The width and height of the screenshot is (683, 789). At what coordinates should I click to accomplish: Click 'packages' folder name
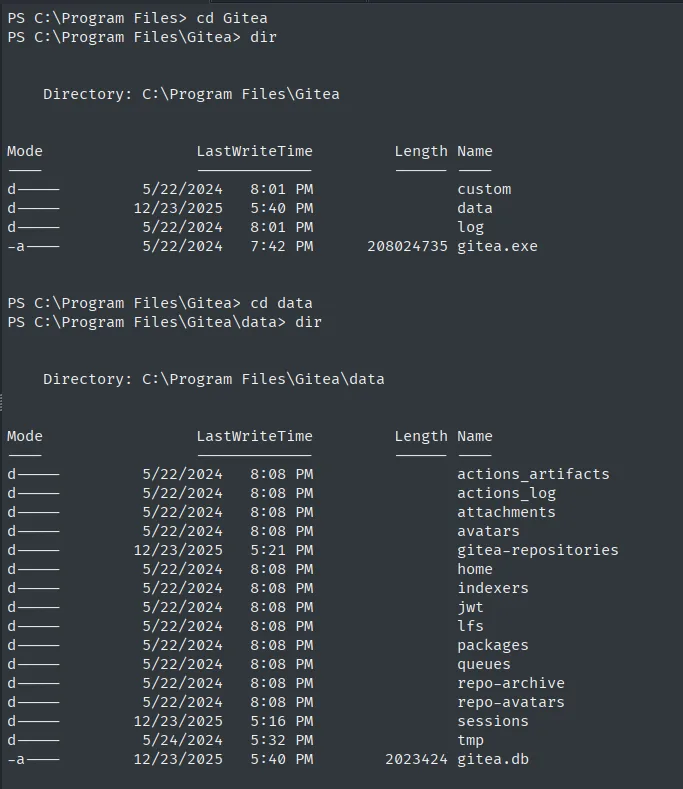(493, 646)
